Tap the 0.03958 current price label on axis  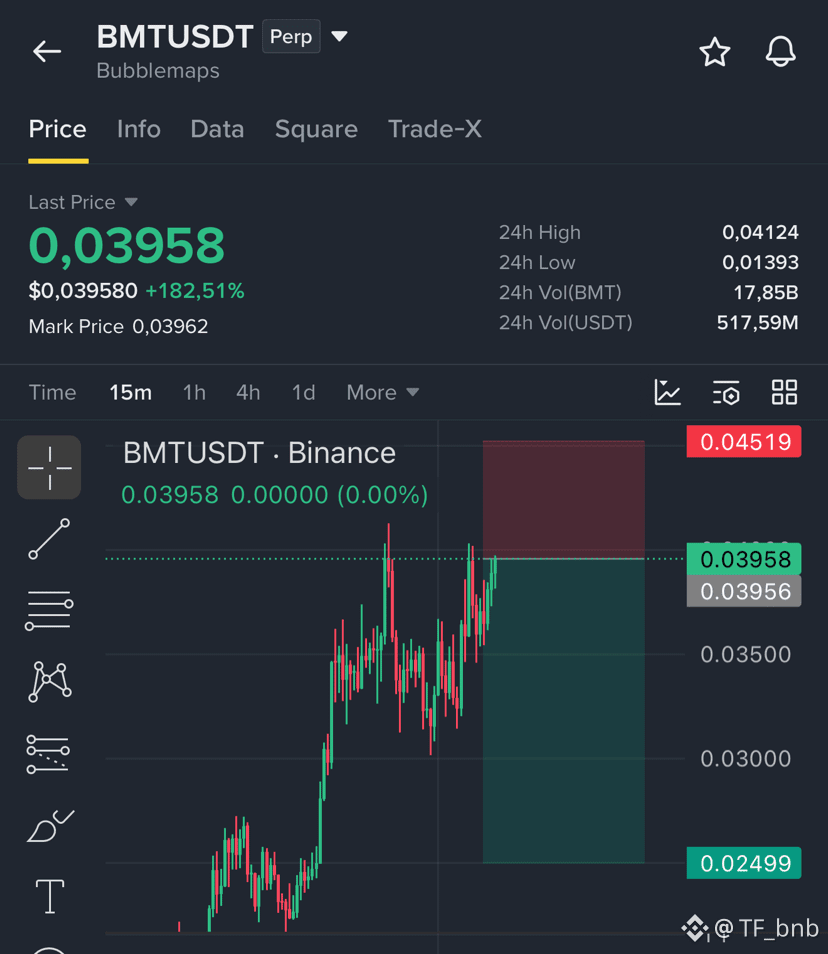click(744, 559)
